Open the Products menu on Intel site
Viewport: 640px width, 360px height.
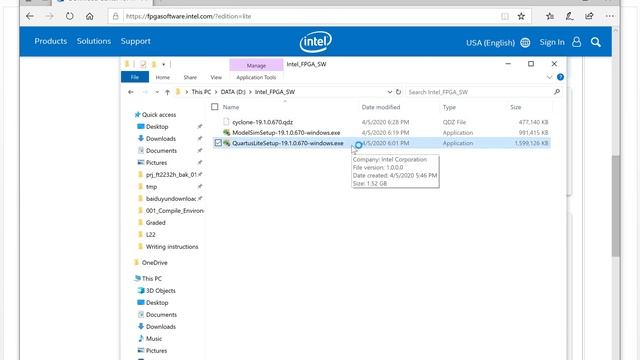51,41
